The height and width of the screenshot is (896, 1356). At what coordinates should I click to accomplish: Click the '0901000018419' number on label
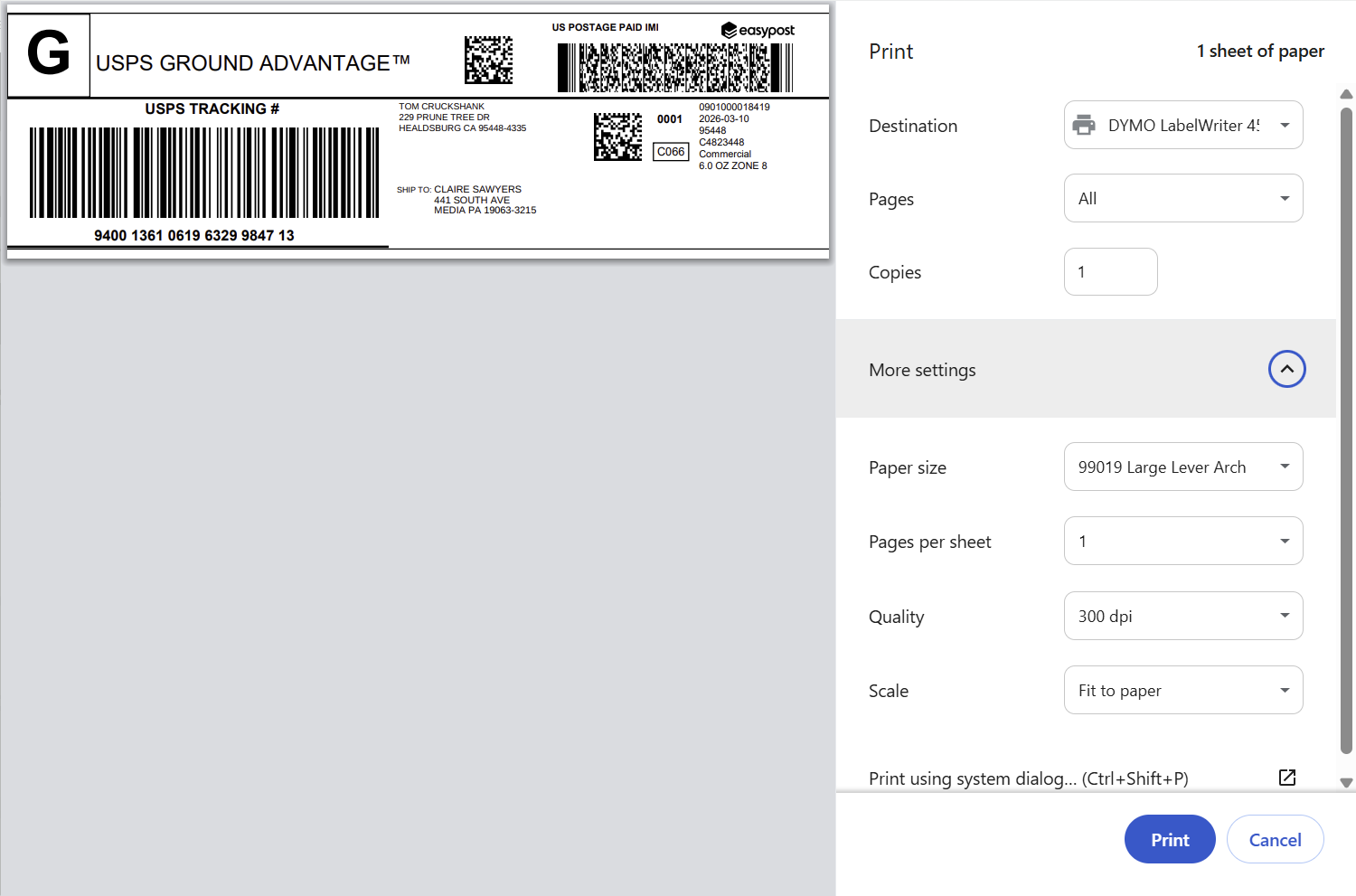click(734, 107)
